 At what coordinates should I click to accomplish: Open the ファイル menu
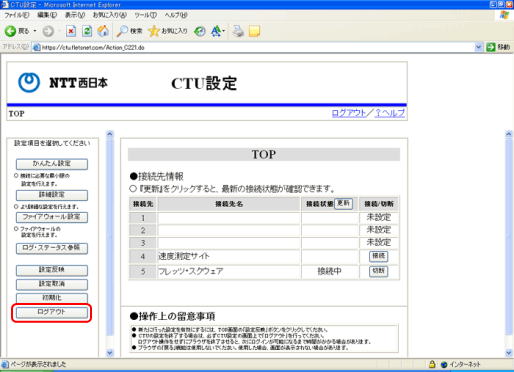(17, 15)
